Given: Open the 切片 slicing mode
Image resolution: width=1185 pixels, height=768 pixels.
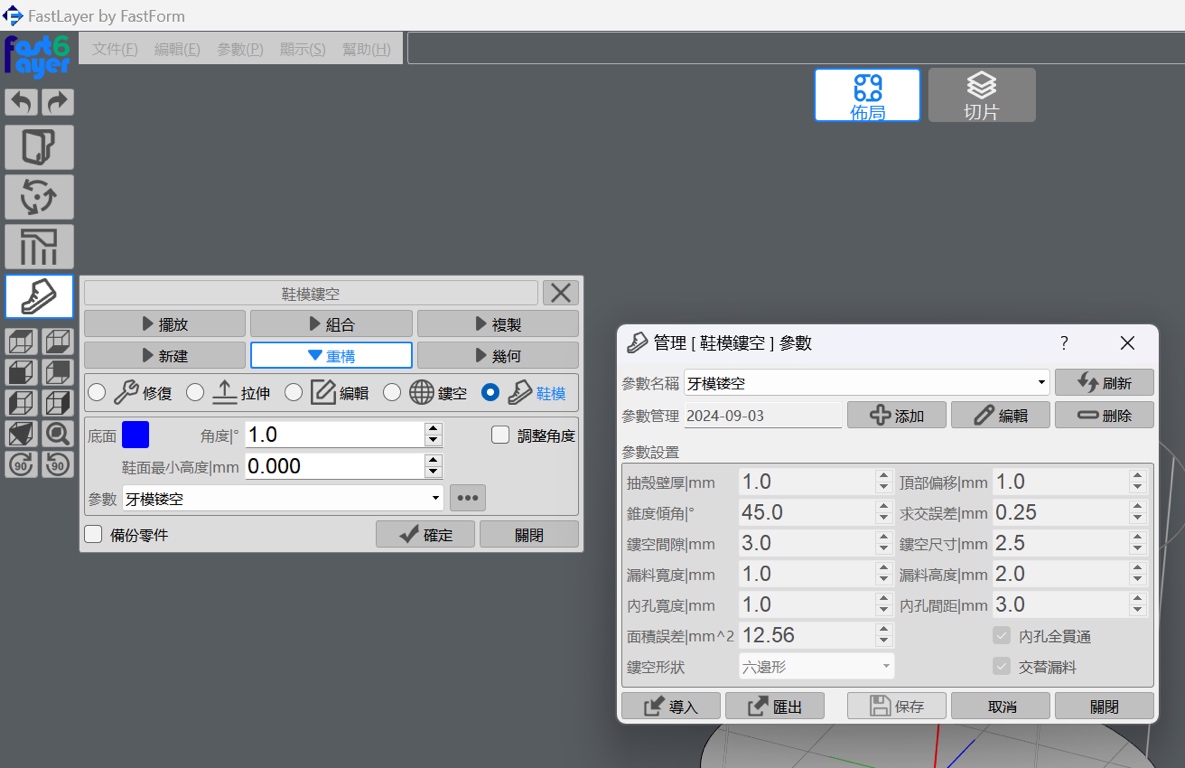Looking at the screenshot, I should [981, 96].
